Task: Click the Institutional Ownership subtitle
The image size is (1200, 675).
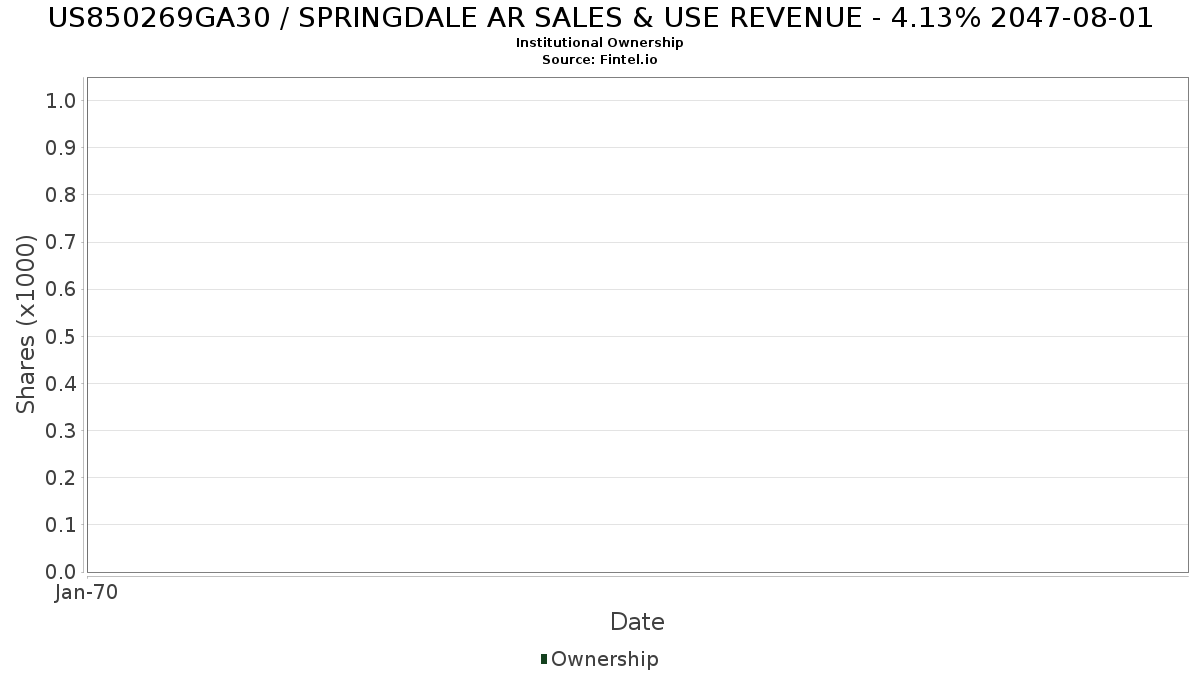Action: [600, 43]
